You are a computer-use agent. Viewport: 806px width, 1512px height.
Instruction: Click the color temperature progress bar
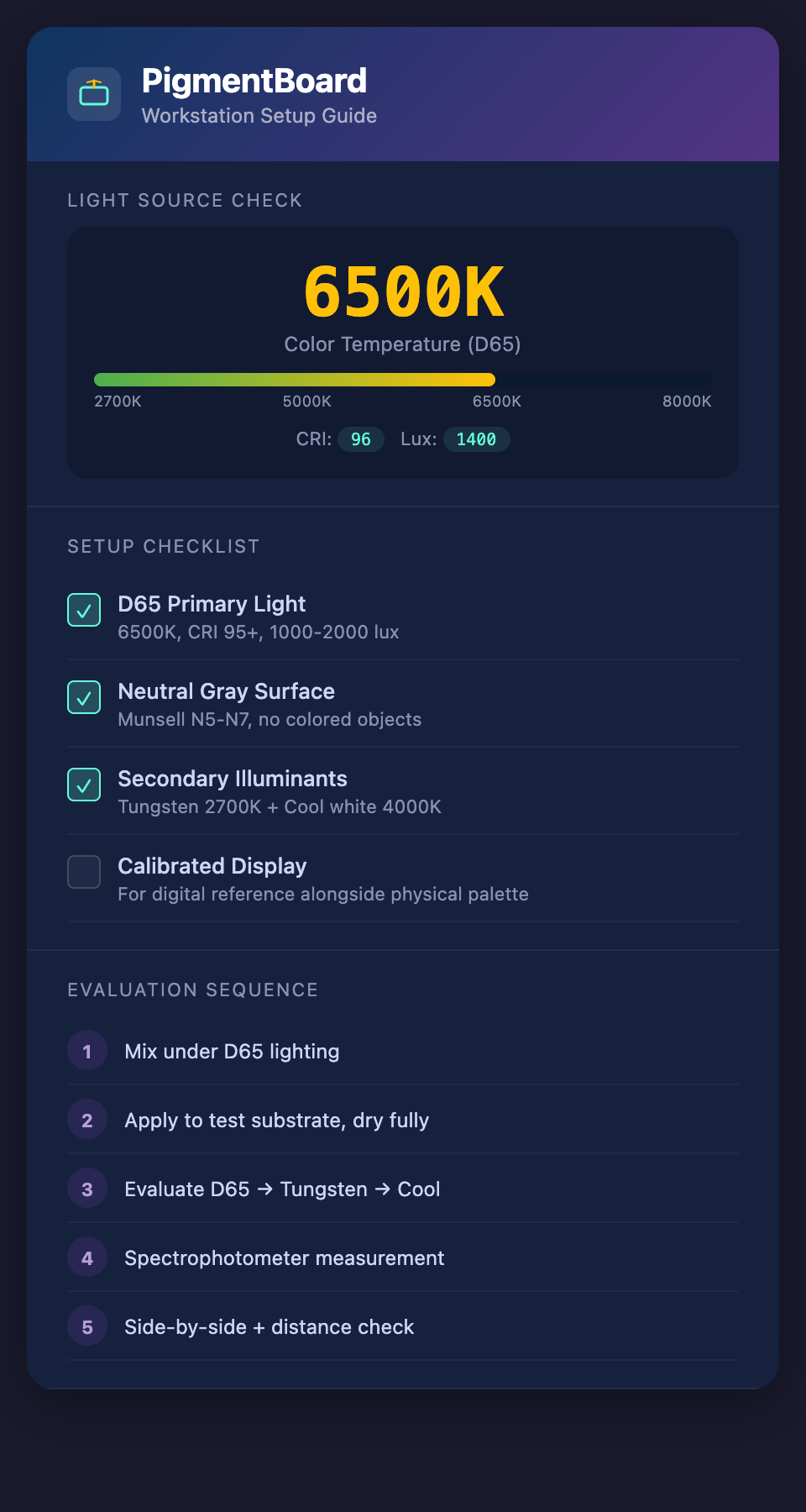click(403, 380)
